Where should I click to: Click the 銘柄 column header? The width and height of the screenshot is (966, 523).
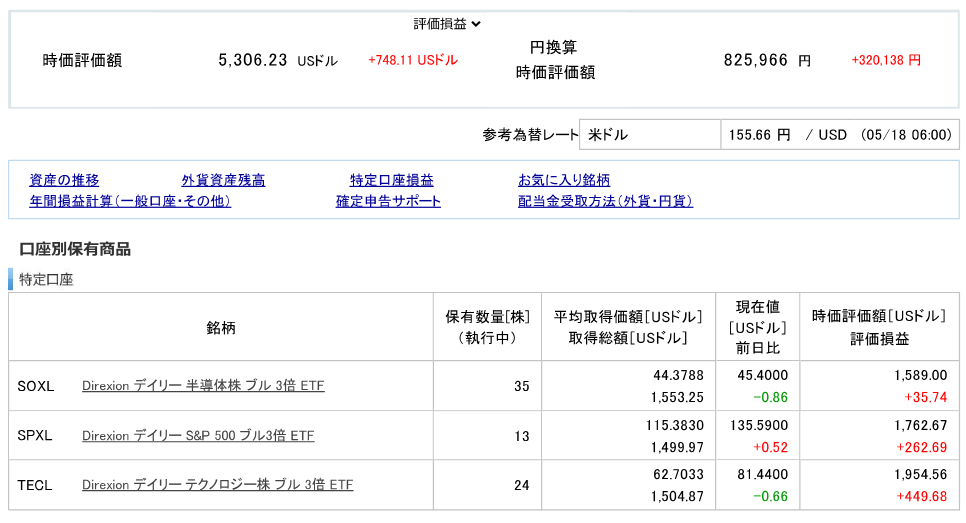pos(221,328)
